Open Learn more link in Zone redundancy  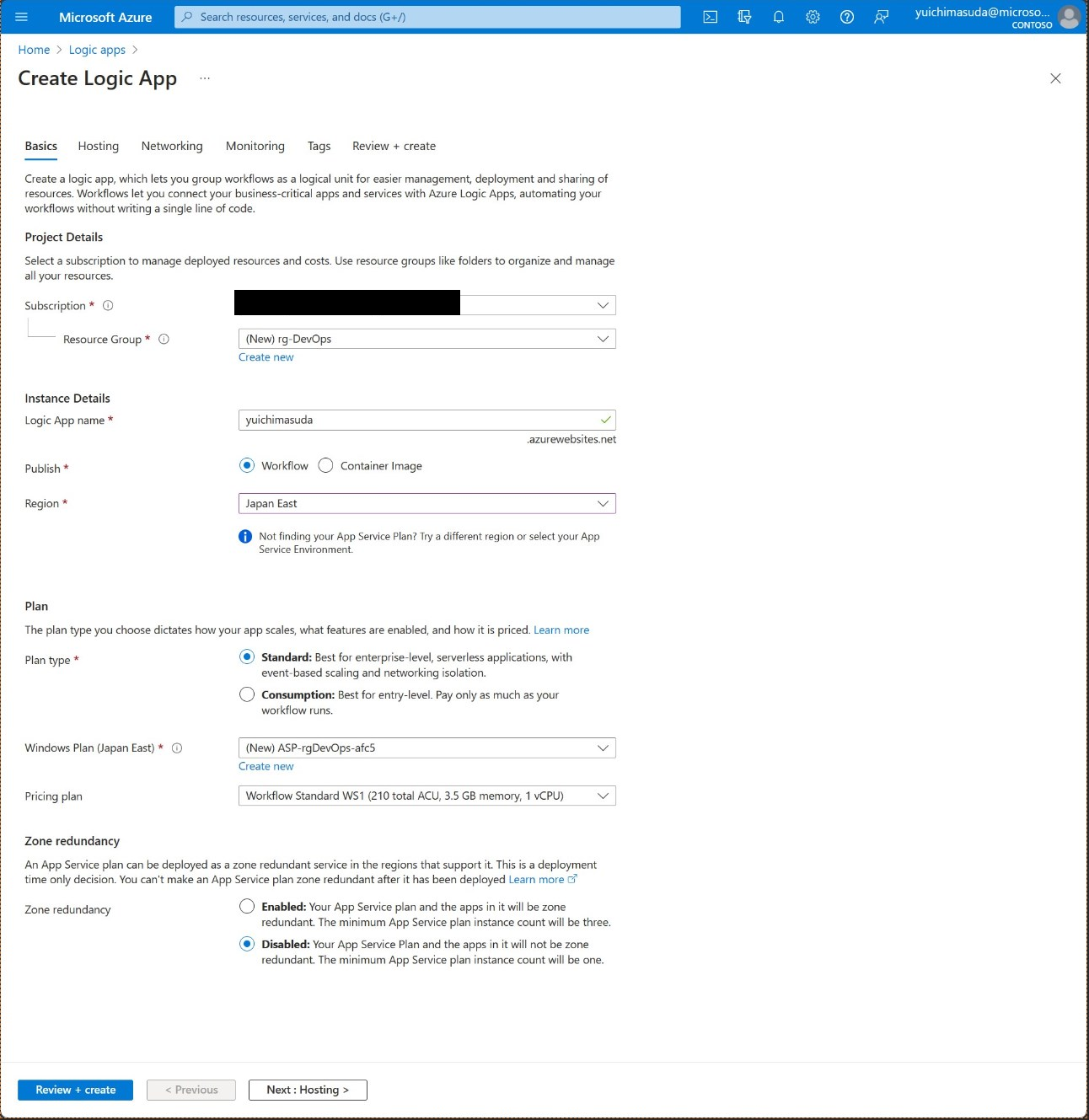tap(543, 879)
